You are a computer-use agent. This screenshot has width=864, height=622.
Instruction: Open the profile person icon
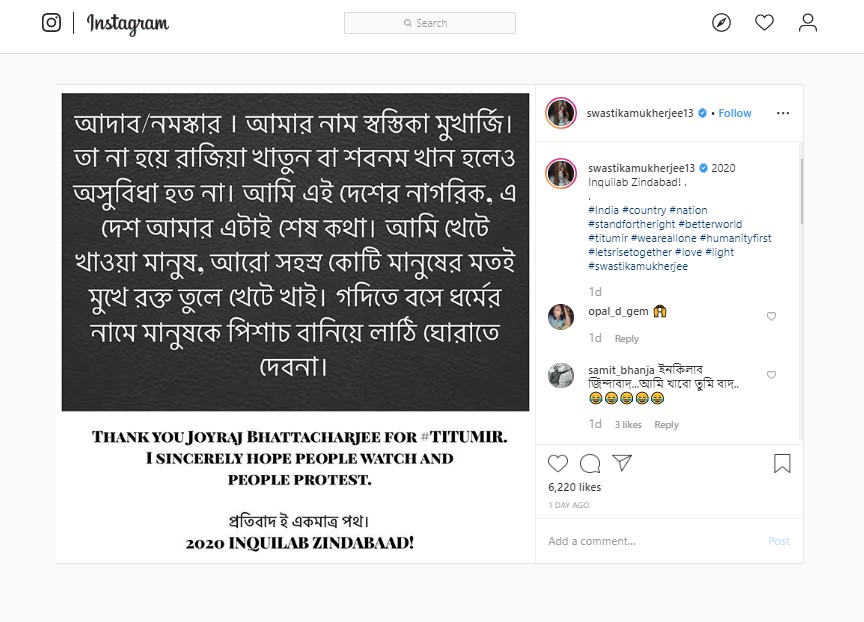[808, 23]
